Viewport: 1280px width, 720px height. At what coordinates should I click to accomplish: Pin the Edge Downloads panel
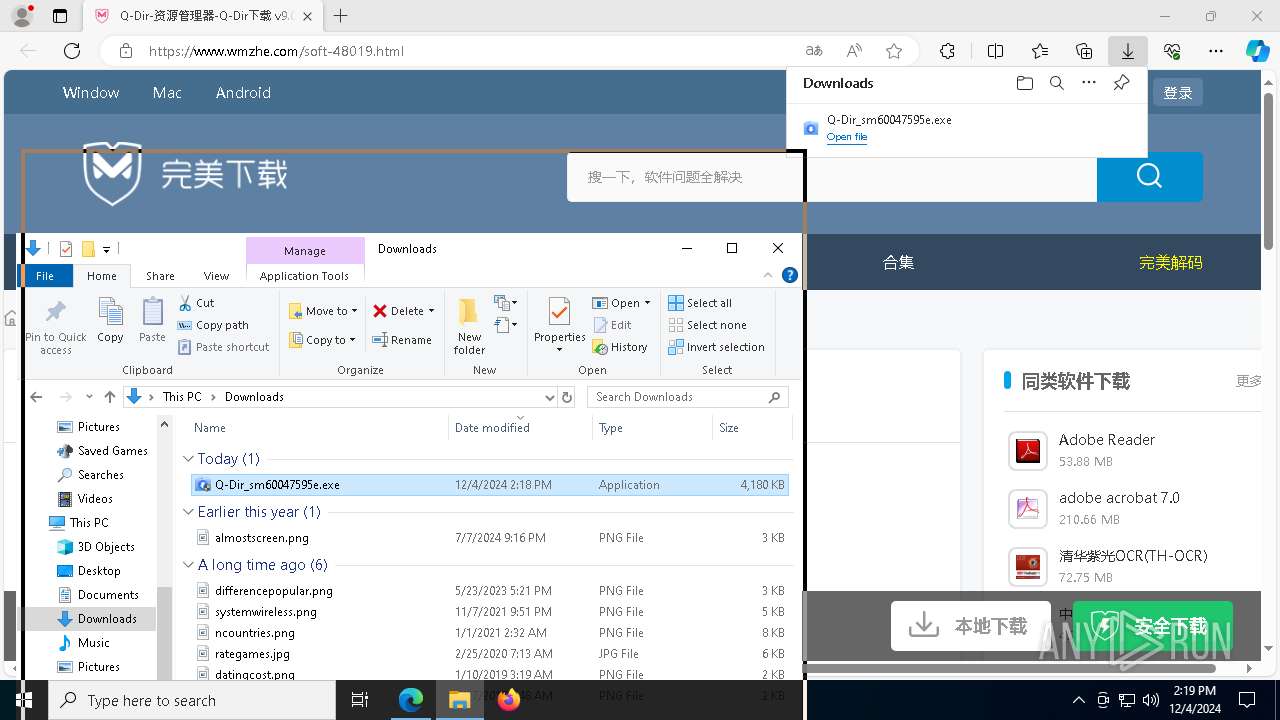tap(1121, 83)
